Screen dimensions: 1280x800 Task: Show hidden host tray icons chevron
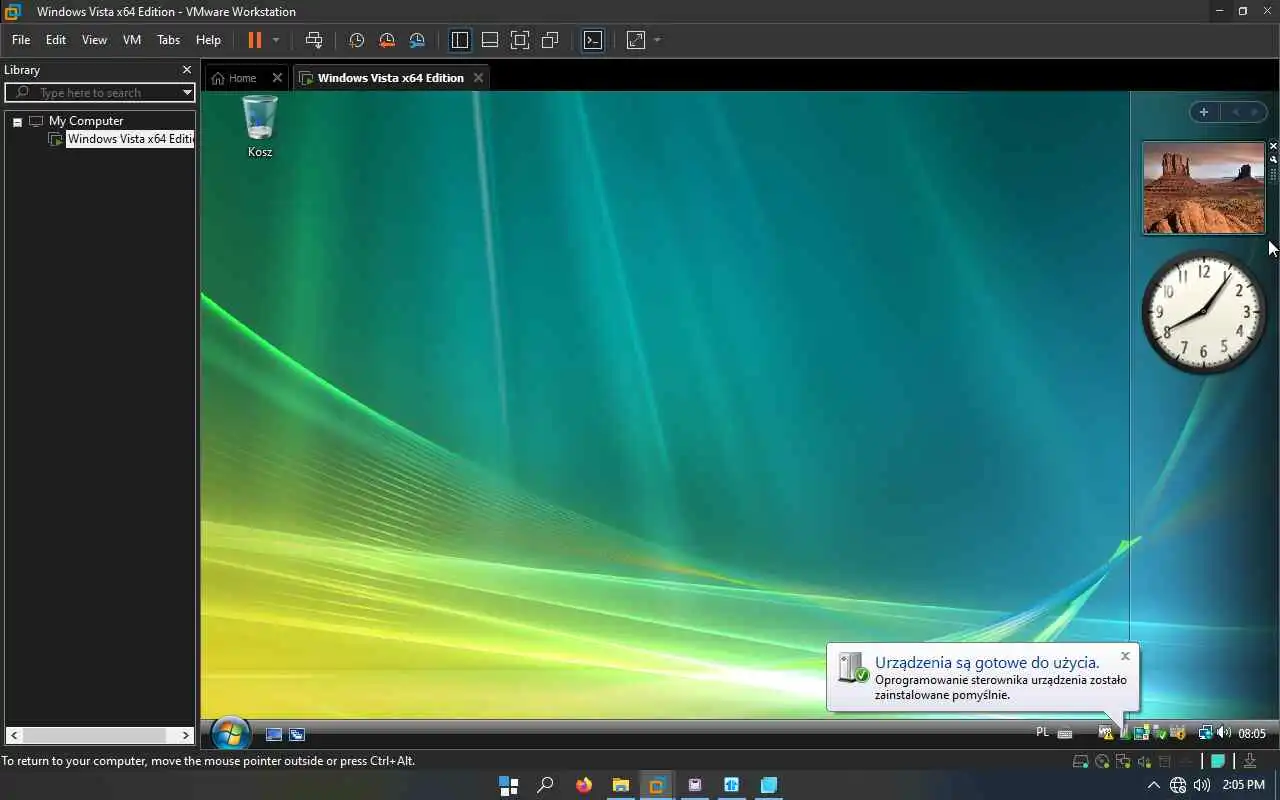[x=1153, y=785]
